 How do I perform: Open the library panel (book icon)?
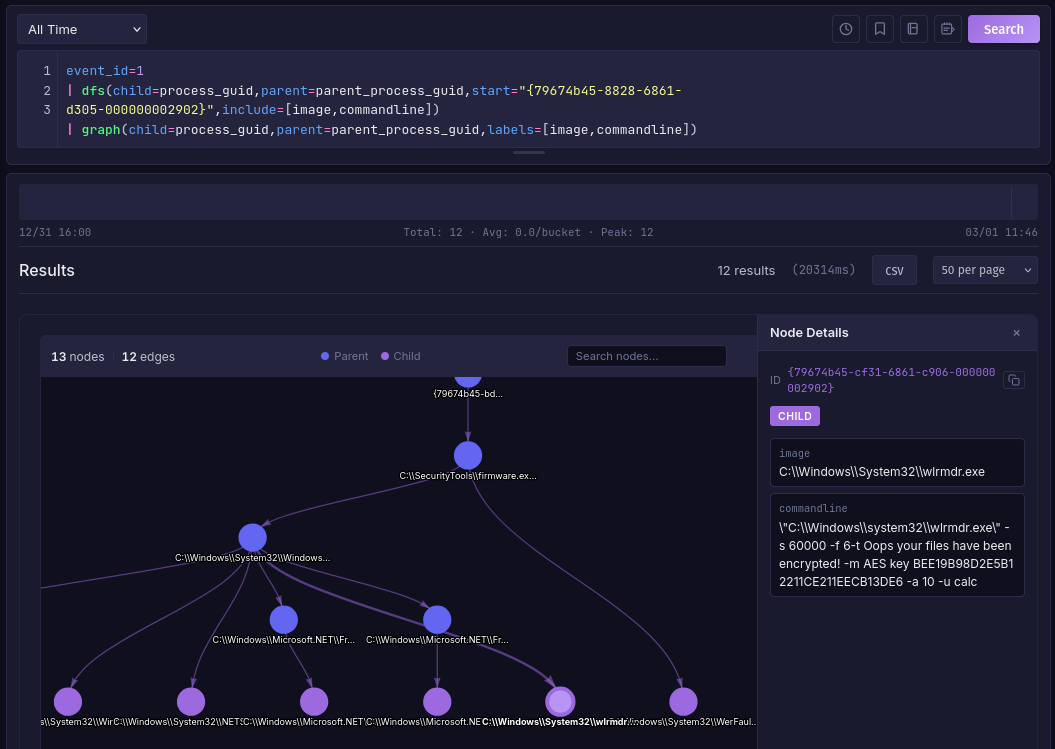click(913, 29)
